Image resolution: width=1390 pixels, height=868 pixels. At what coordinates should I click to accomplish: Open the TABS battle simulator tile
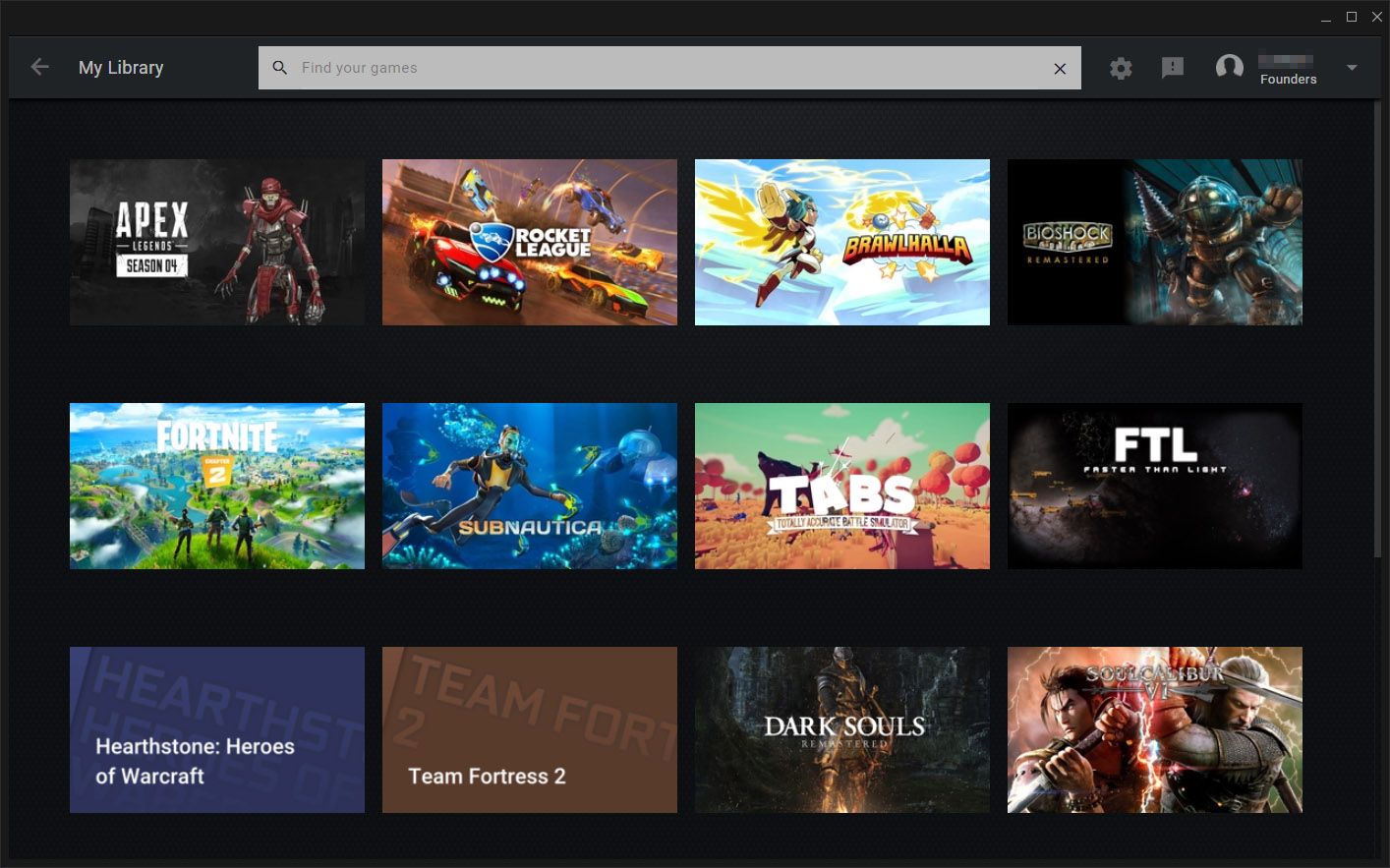842,486
